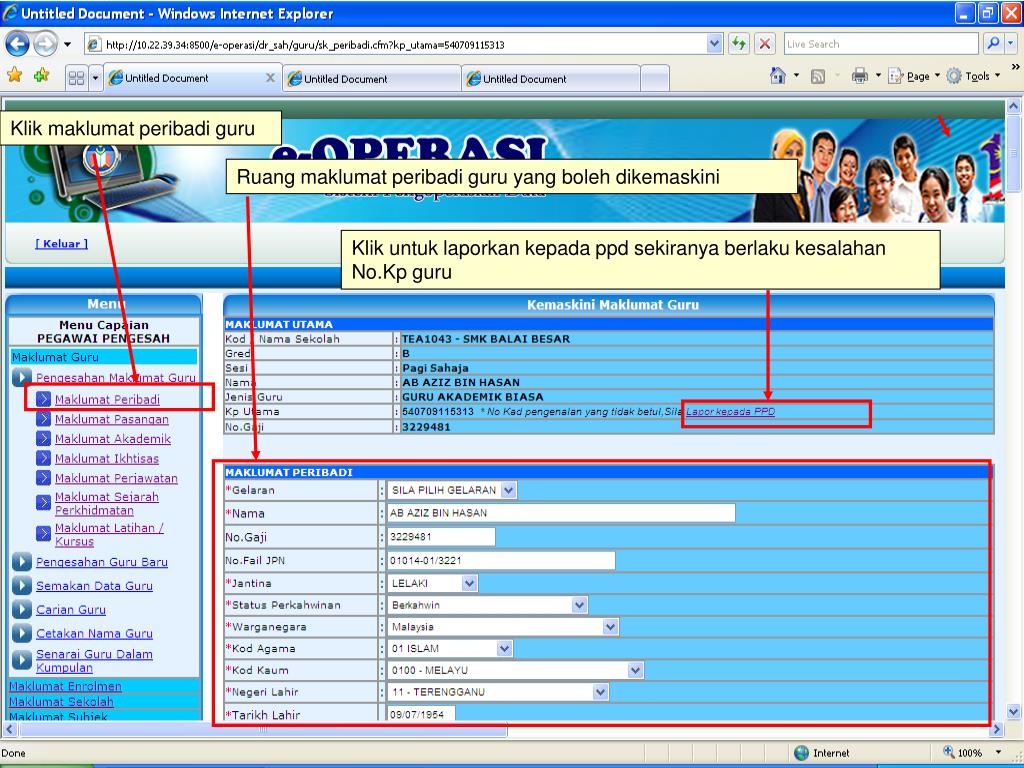Open the Warganegara dropdown showing Malaysia
This screenshot has width=1024, height=768.
[503, 627]
